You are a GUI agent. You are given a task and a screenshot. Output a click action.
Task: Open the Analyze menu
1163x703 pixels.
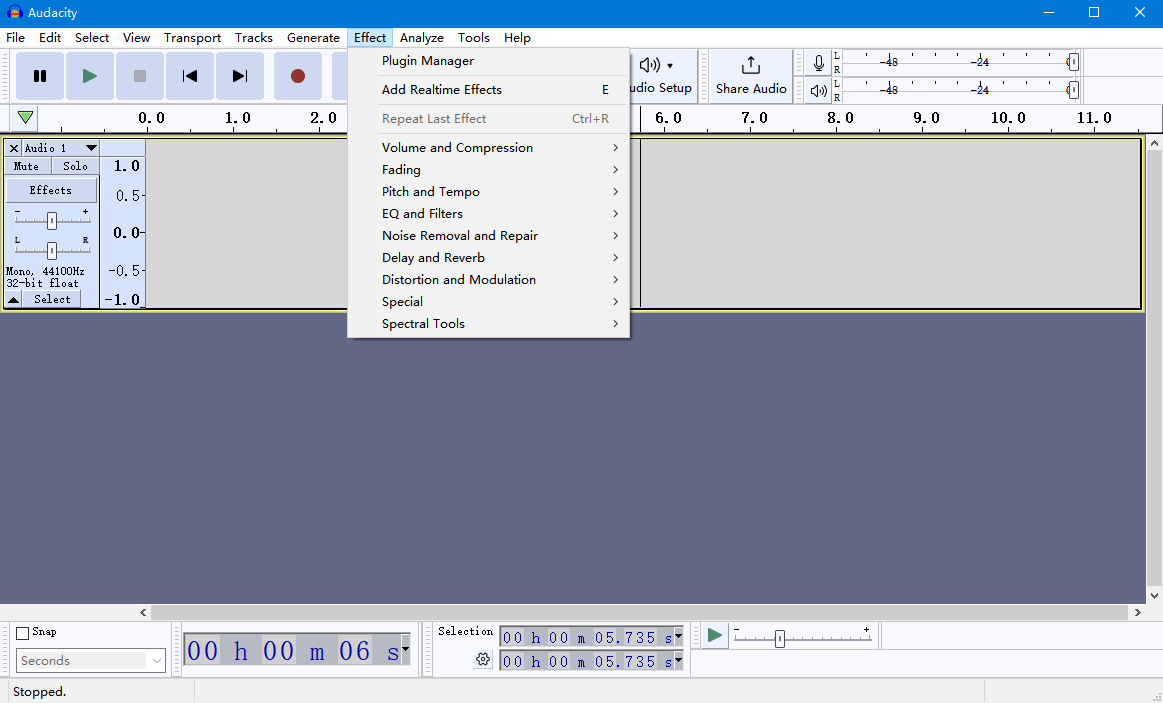[x=421, y=38]
